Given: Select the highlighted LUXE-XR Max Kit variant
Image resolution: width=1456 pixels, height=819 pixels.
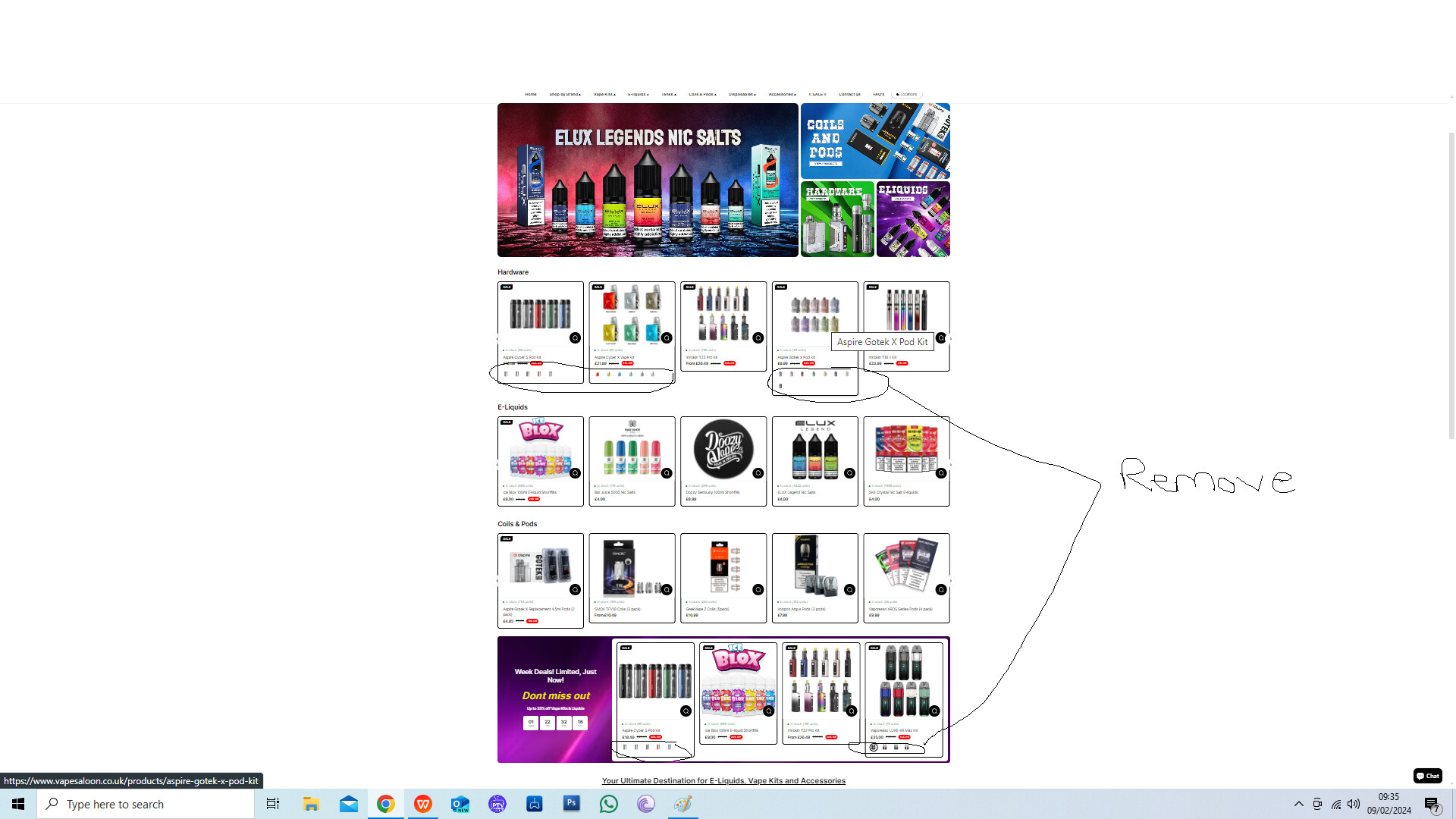Looking at the screenshot, I should tap(874, 748).
